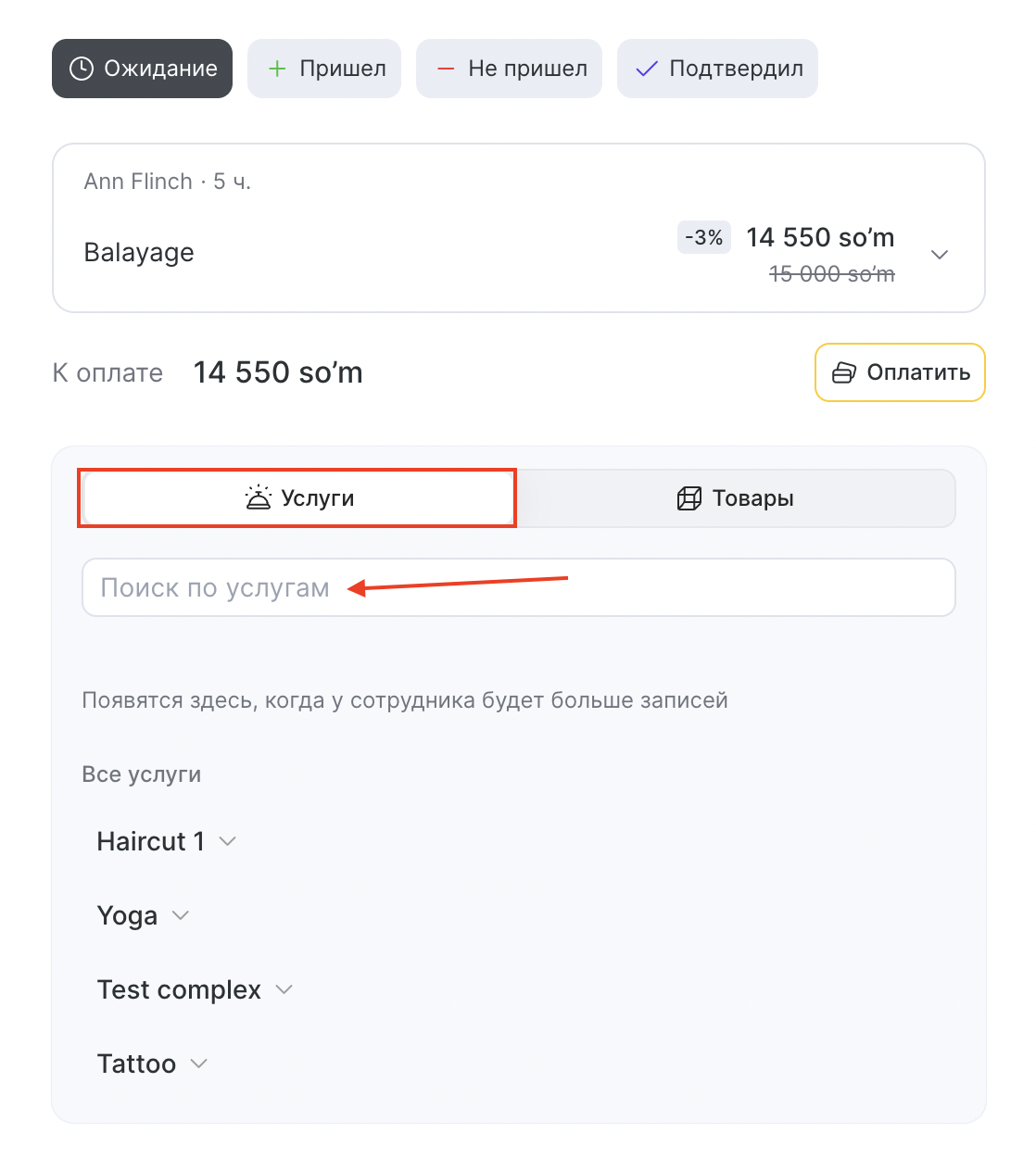Set status to Подтвердил

(x=717, y=69)
